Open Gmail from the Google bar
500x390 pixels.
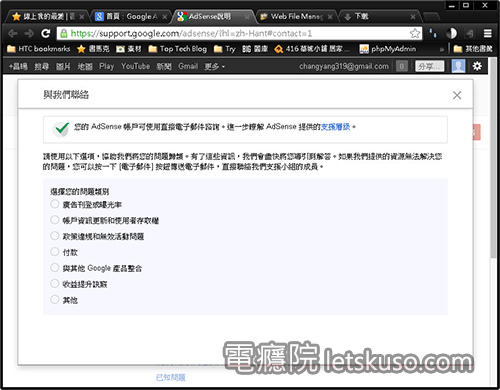point(188,66)
